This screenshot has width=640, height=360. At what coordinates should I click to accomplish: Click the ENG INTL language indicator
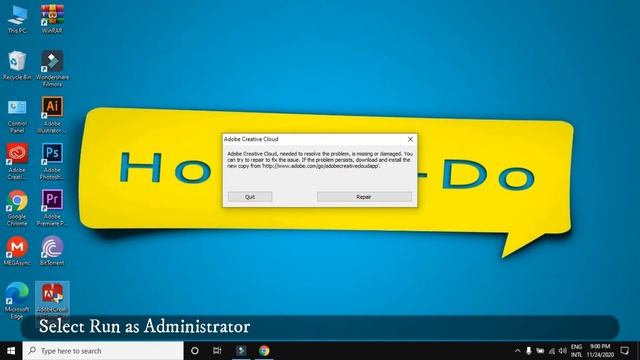[576, 351]
